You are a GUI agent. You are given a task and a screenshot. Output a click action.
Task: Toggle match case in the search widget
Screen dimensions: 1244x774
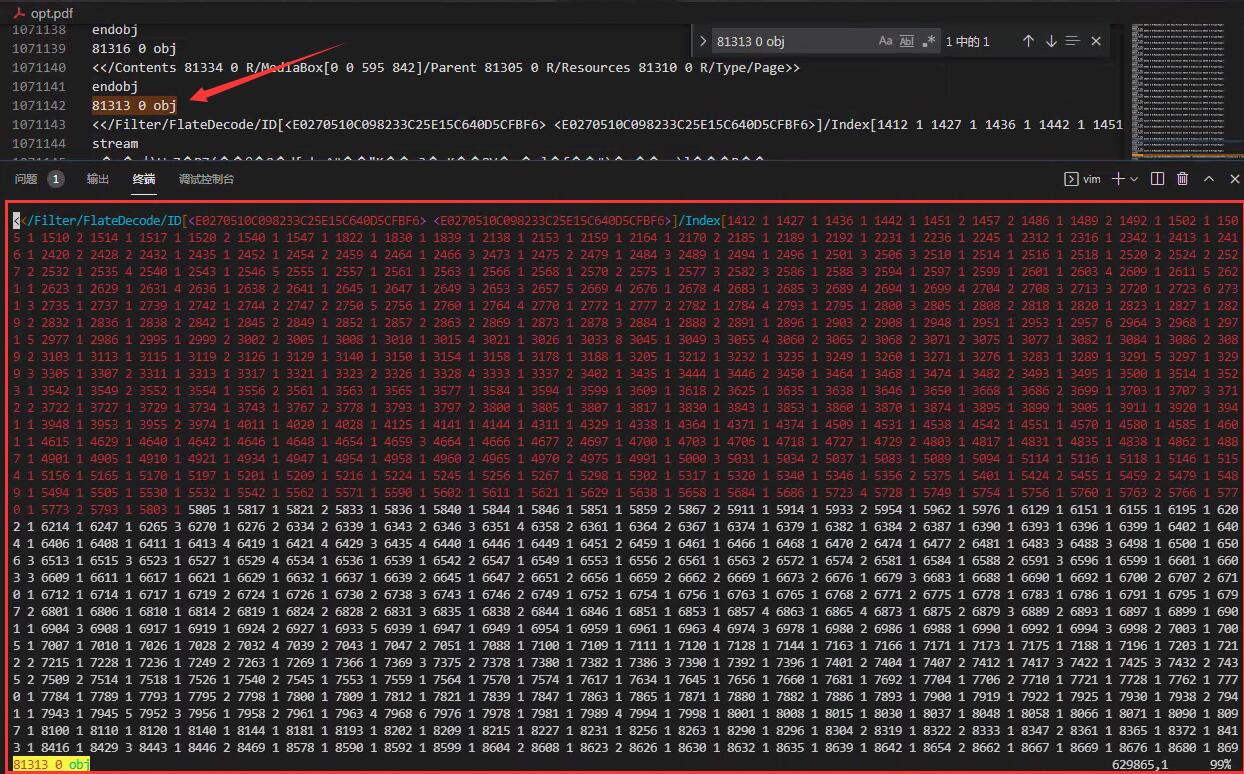[x=886, y=40]
